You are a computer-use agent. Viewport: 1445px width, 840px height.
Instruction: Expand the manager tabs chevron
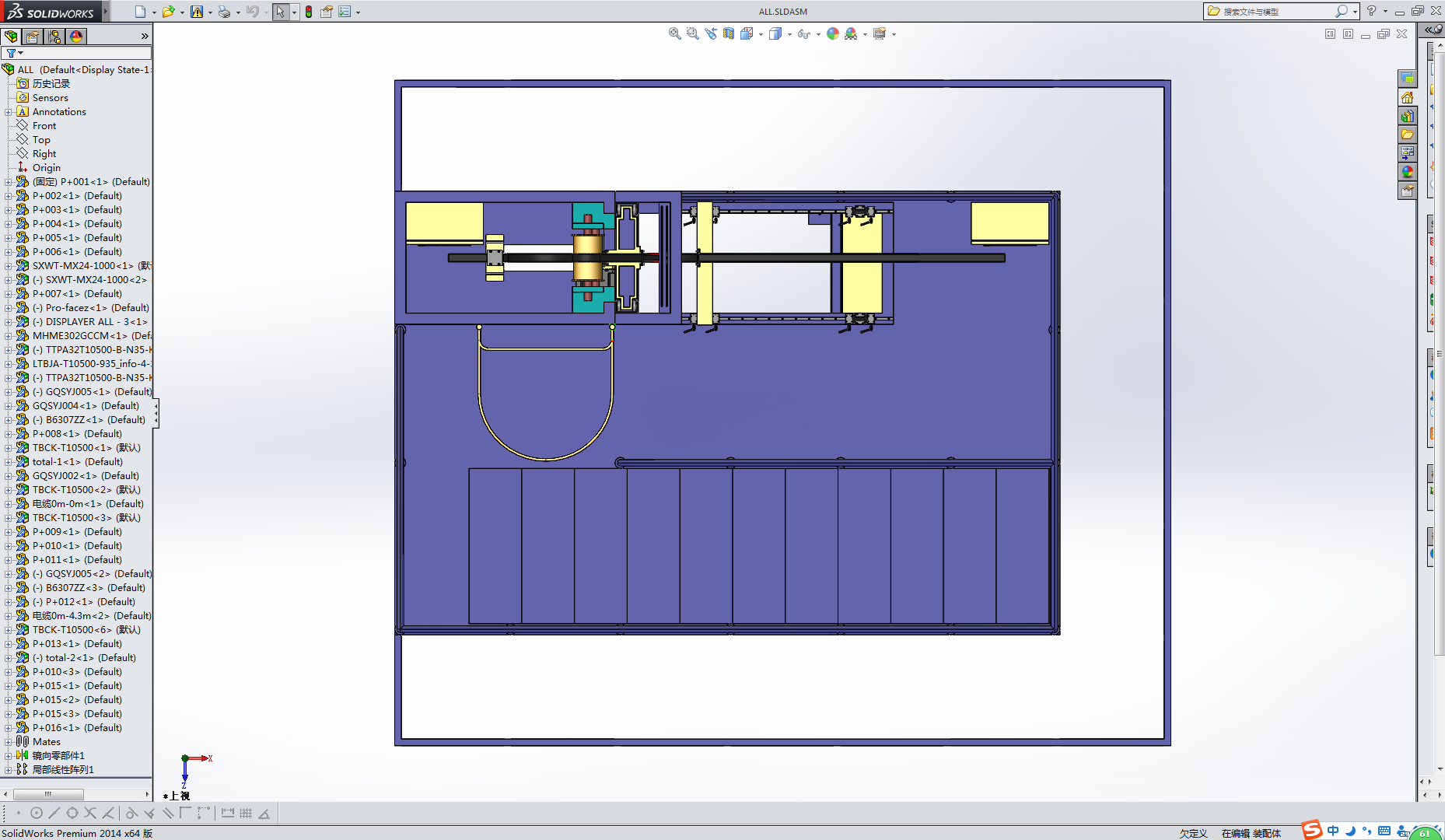[x=145, y=37]
